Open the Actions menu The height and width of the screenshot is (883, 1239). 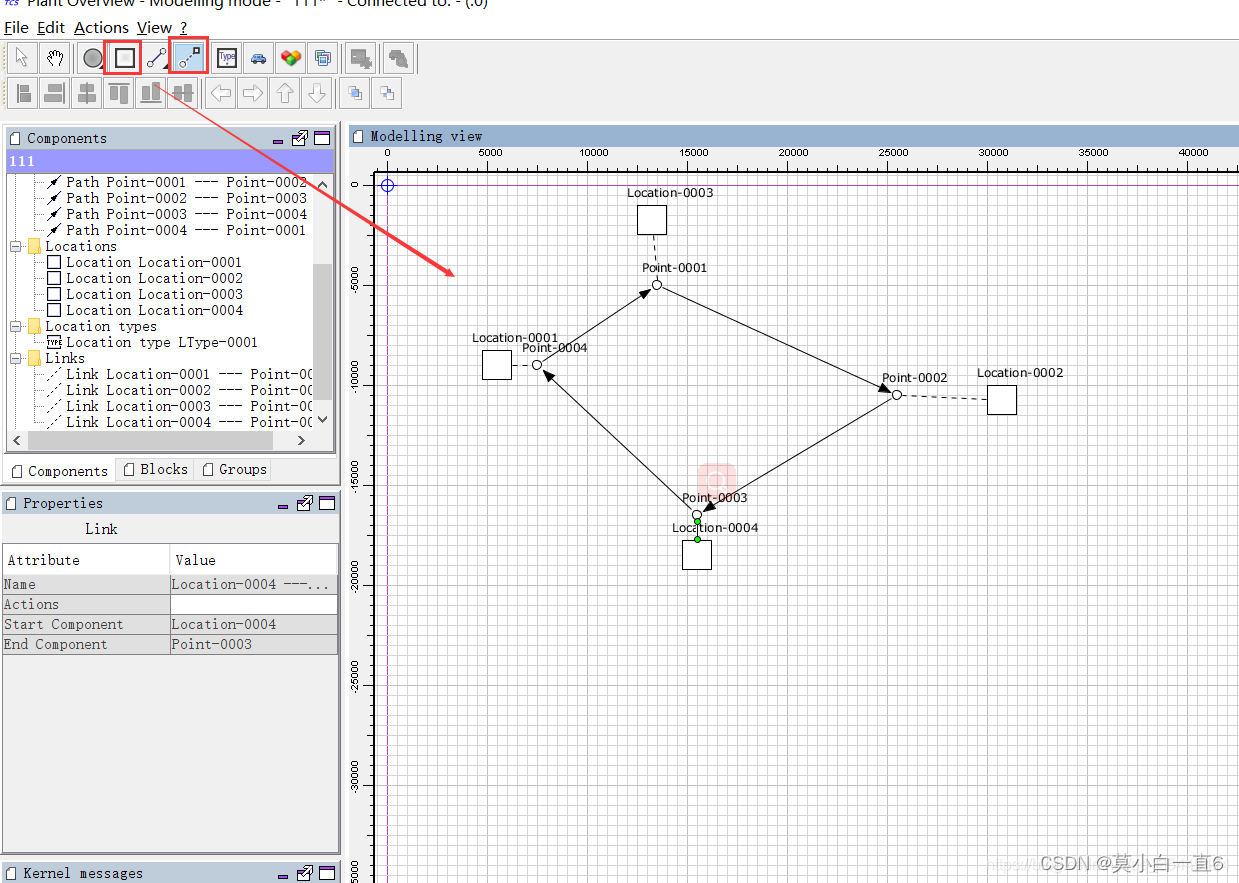[101, 27]
